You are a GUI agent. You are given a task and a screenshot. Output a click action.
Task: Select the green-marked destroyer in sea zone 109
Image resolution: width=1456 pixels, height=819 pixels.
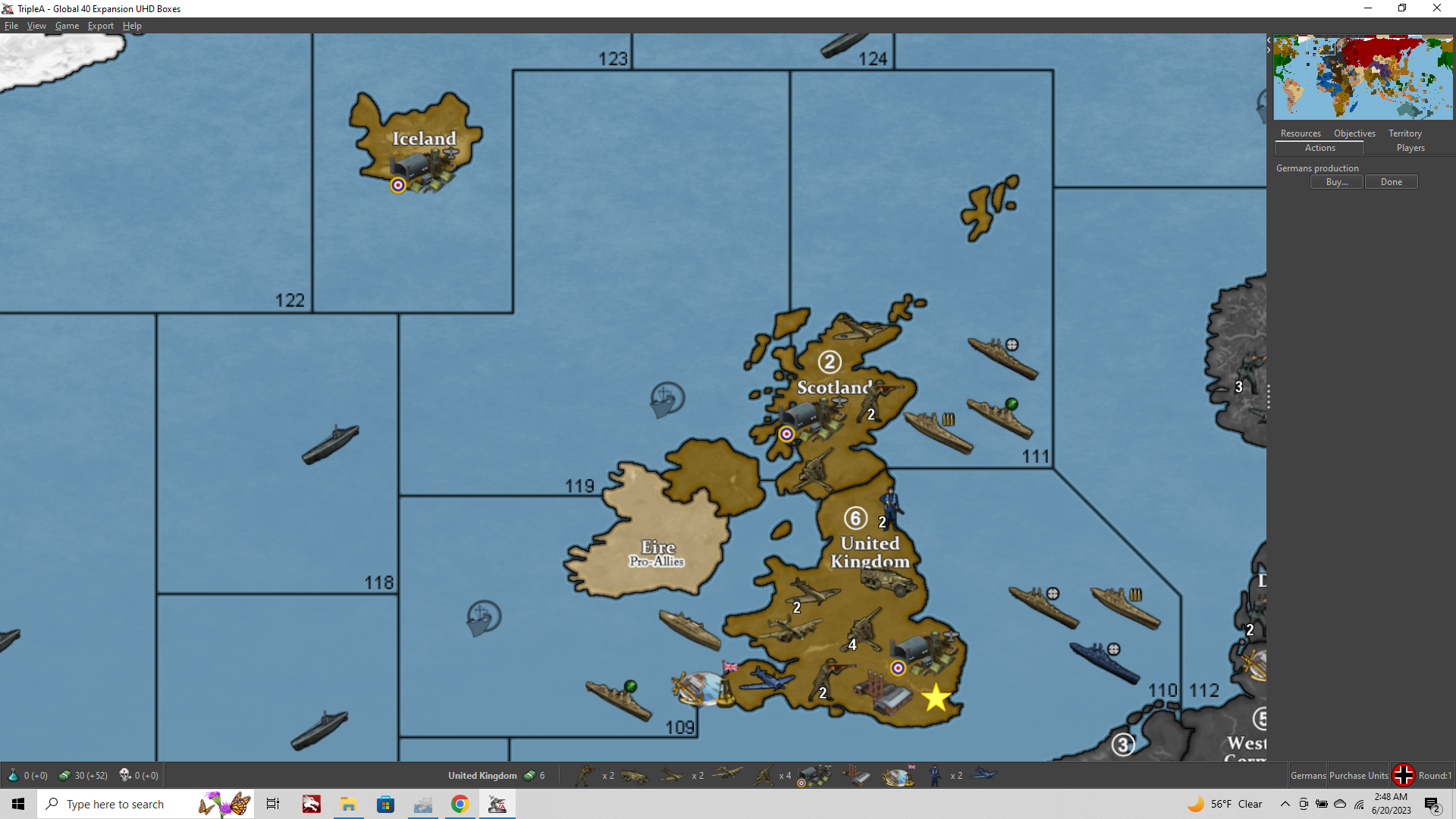tap(618, 700)
